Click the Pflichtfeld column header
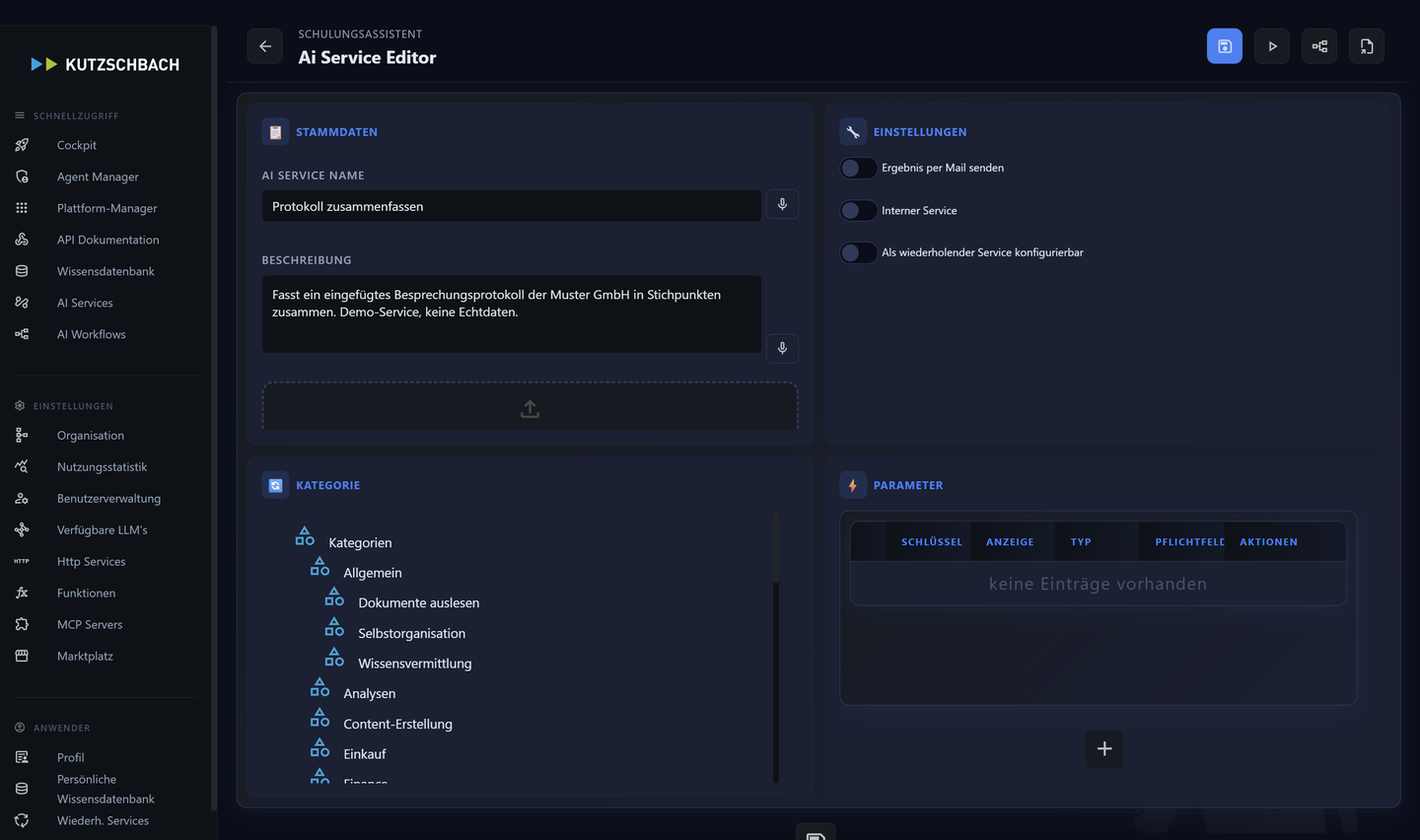The height and width of the screenshot is (840, 1420). click(1189, 542)
